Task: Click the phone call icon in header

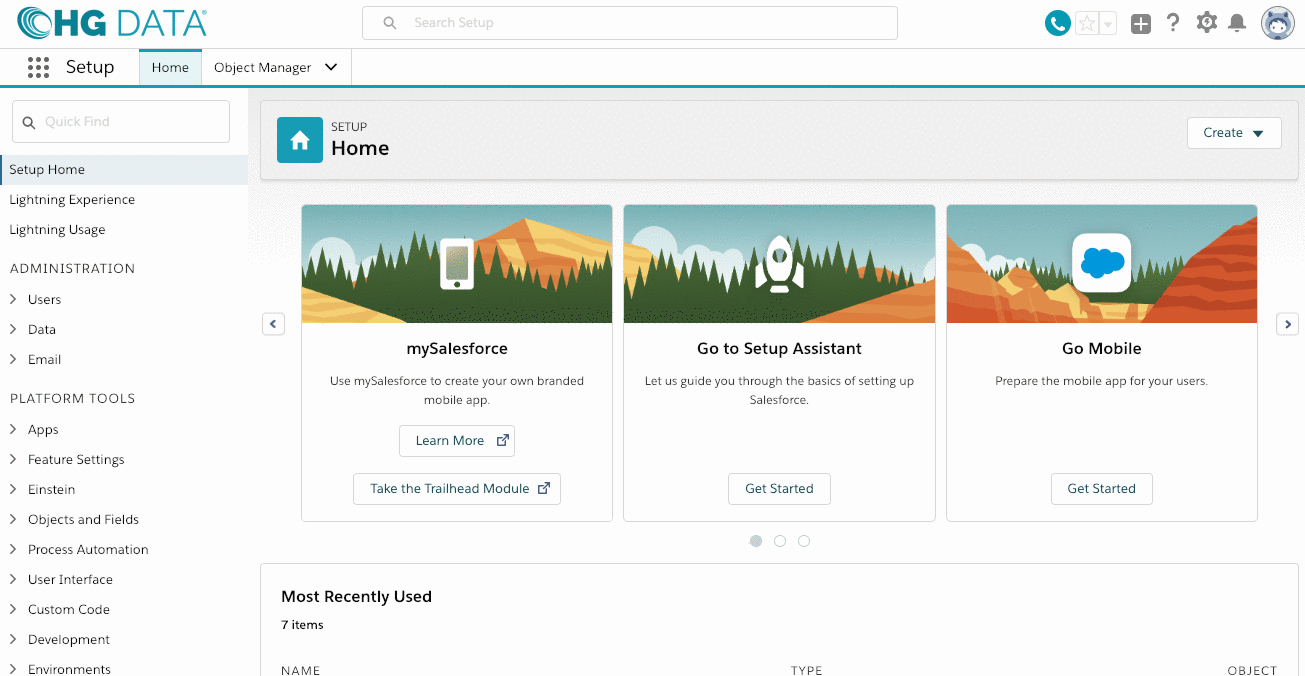Action: click(x=1057, y=23)
